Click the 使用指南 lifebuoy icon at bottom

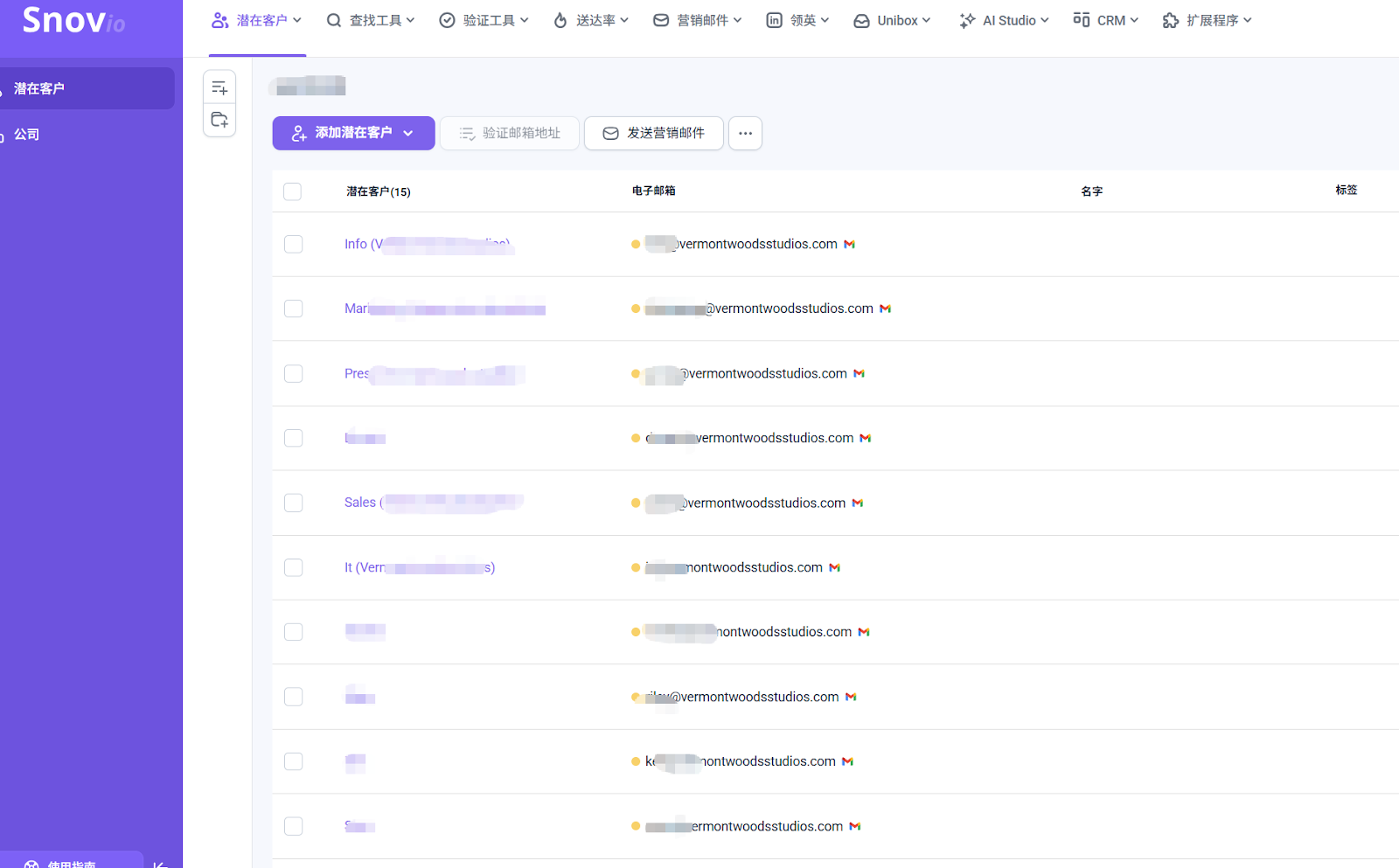tap(32, 862)
